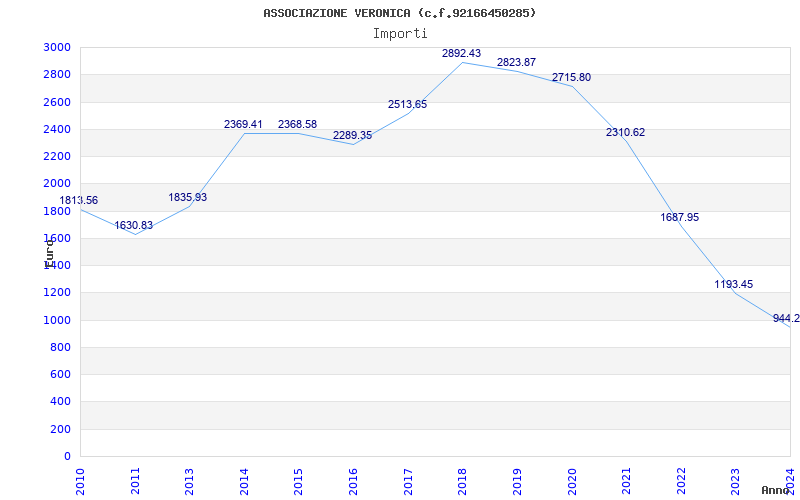Click x-axis year 2019
This screenshot has height=500, width=800.
tap(517, 482)
